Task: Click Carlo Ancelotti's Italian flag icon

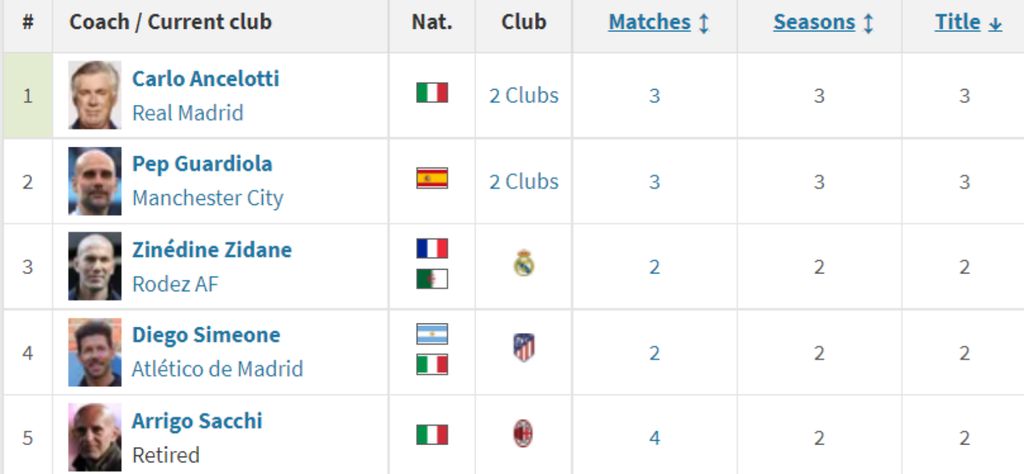Action: pos(432,93)
